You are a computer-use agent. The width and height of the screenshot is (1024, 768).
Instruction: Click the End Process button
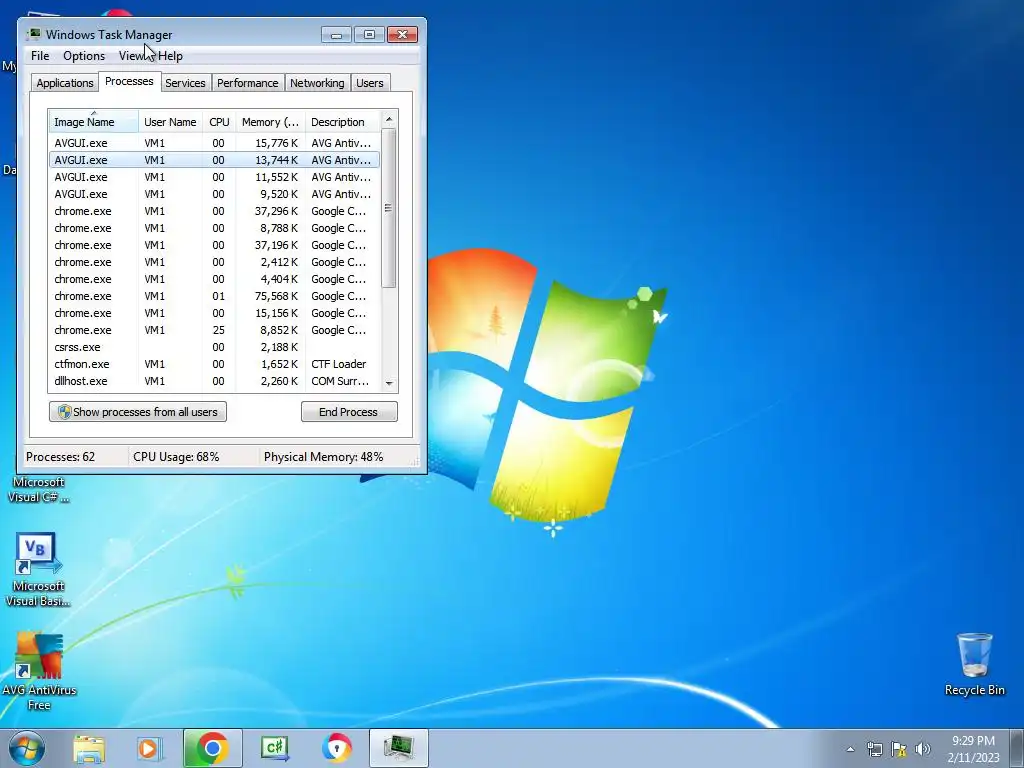349,412
